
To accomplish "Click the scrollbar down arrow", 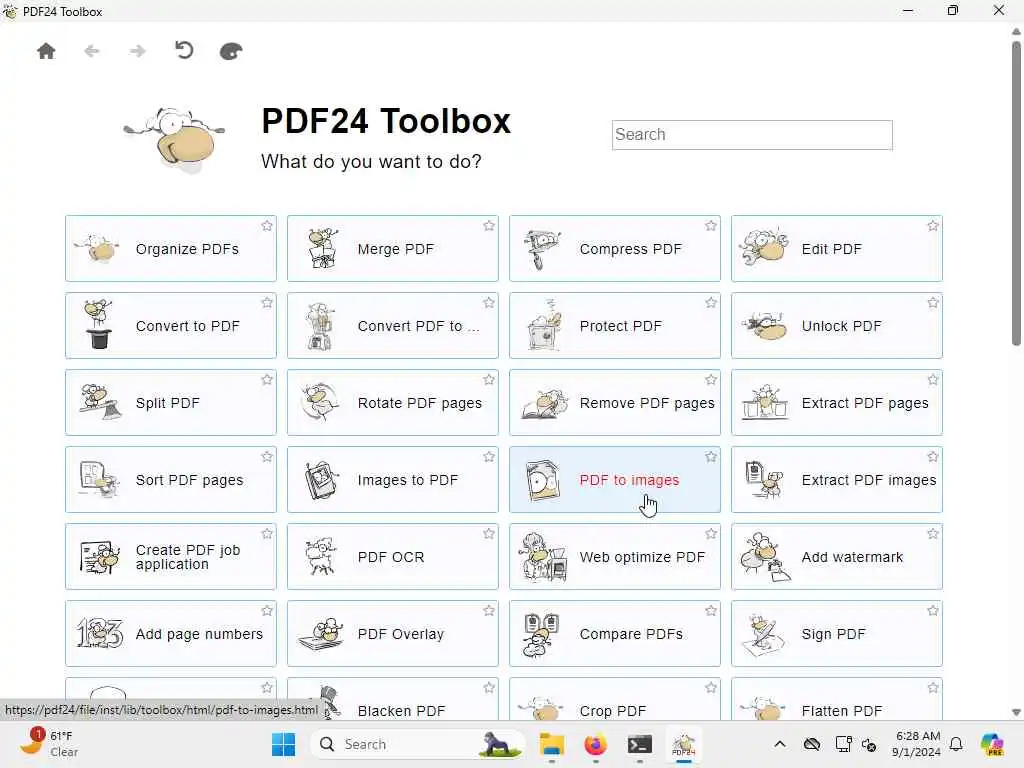I will pyautogui.click(x=1016, y=712).
